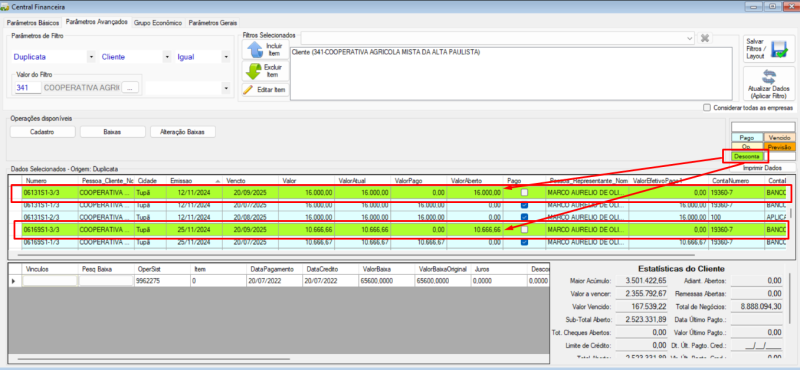This screenshot has width=800, height=370.
Task: Refresh with Atualizar Dados (Aplicar Filtro) icon
Action: pos(769,77)
